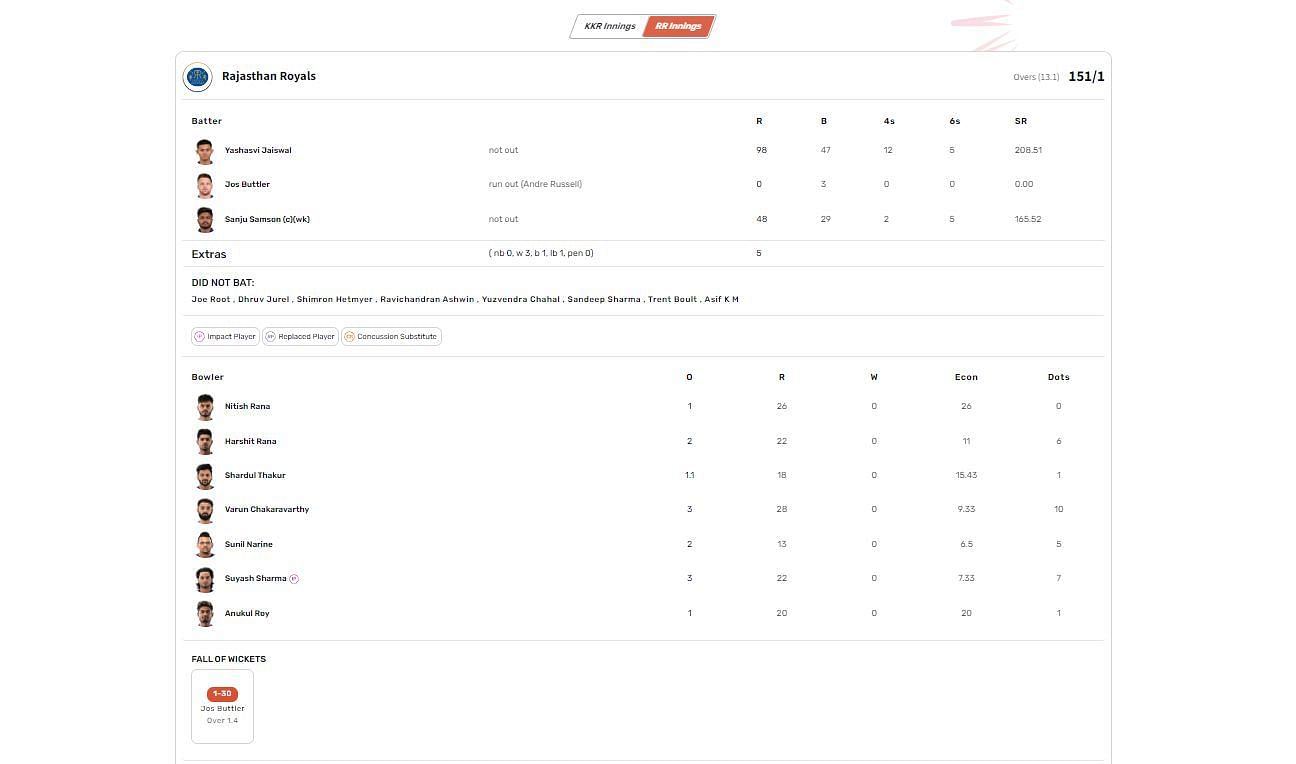Open Yashasvi Jaiswal's name link
Screen dimensions: 1296x764
click(x=258, y=150)
